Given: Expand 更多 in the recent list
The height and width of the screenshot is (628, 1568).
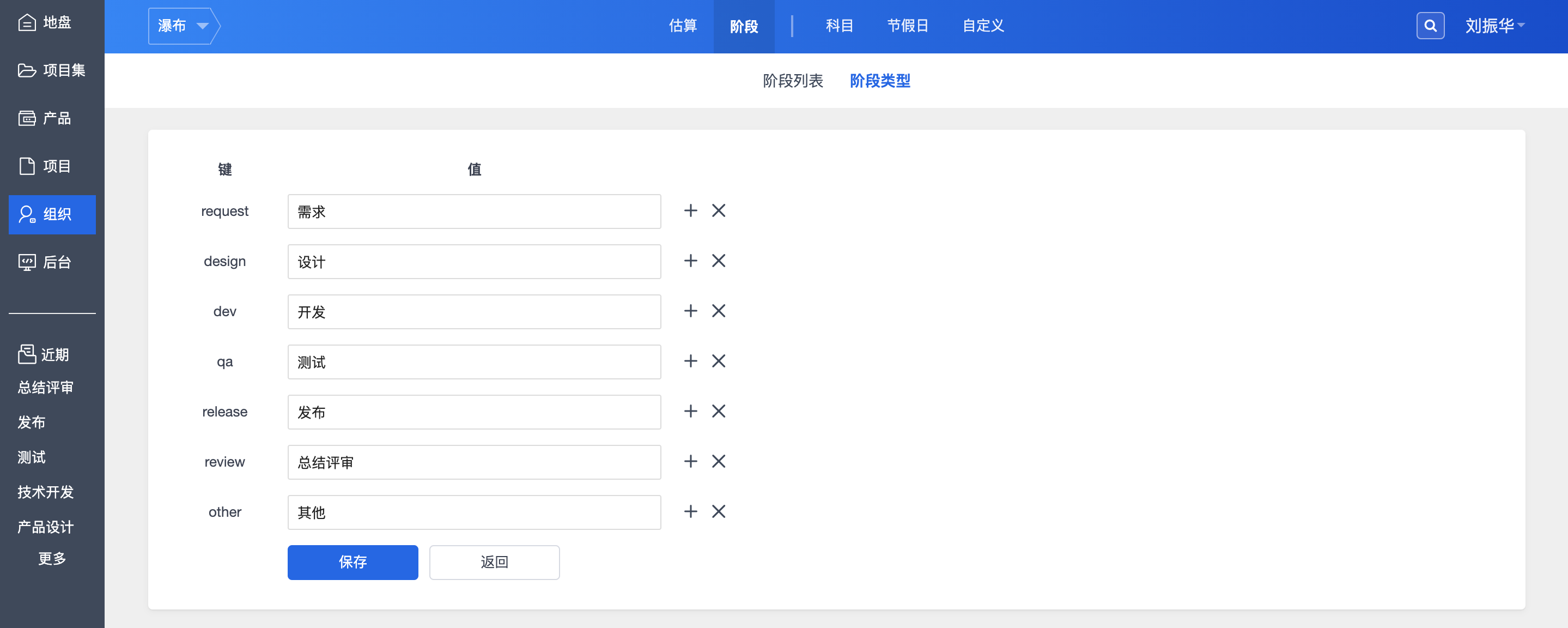Looking at the screenshot, I should (52, 559).
